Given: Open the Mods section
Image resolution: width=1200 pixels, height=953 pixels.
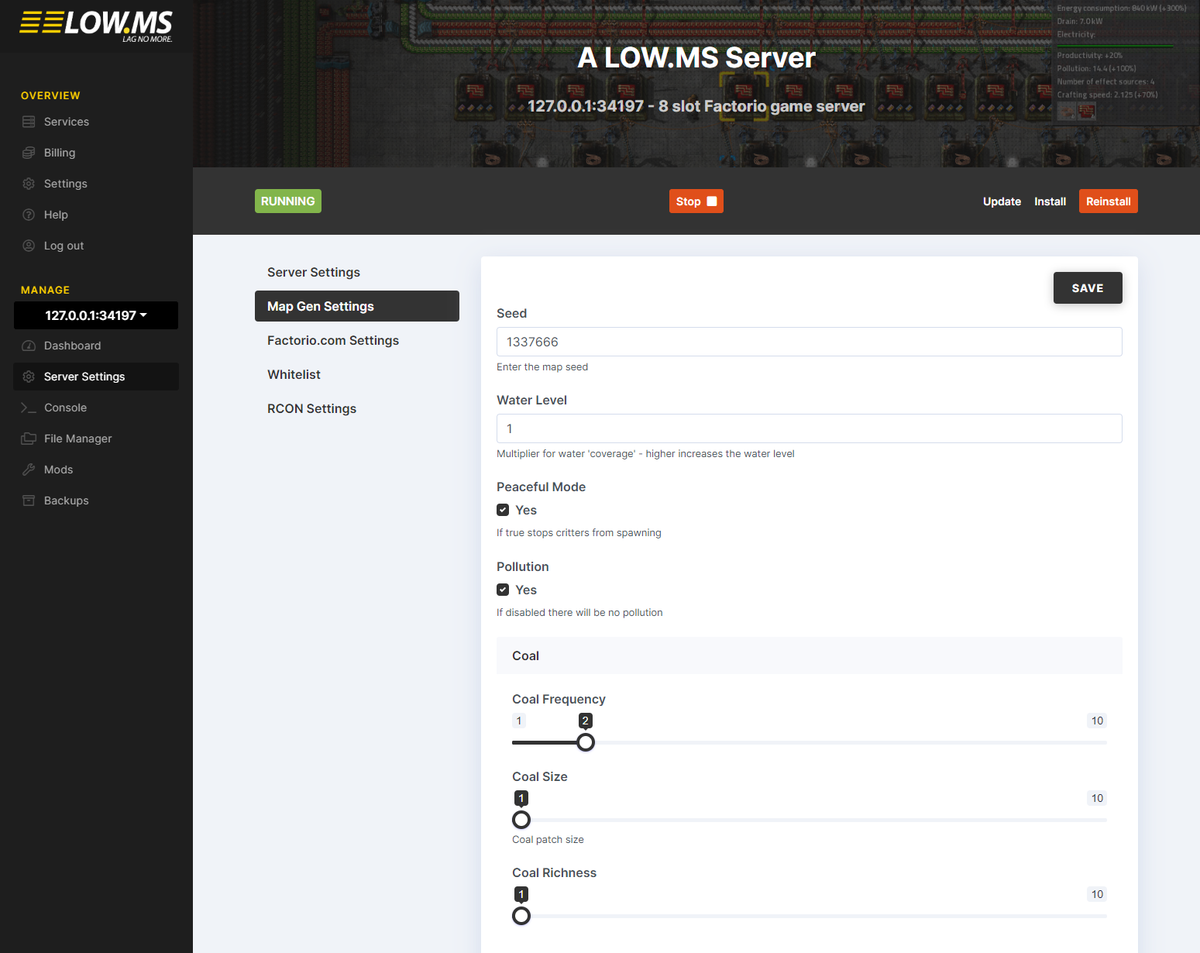Looking at the screenshot, I should (x=60, y=469).
